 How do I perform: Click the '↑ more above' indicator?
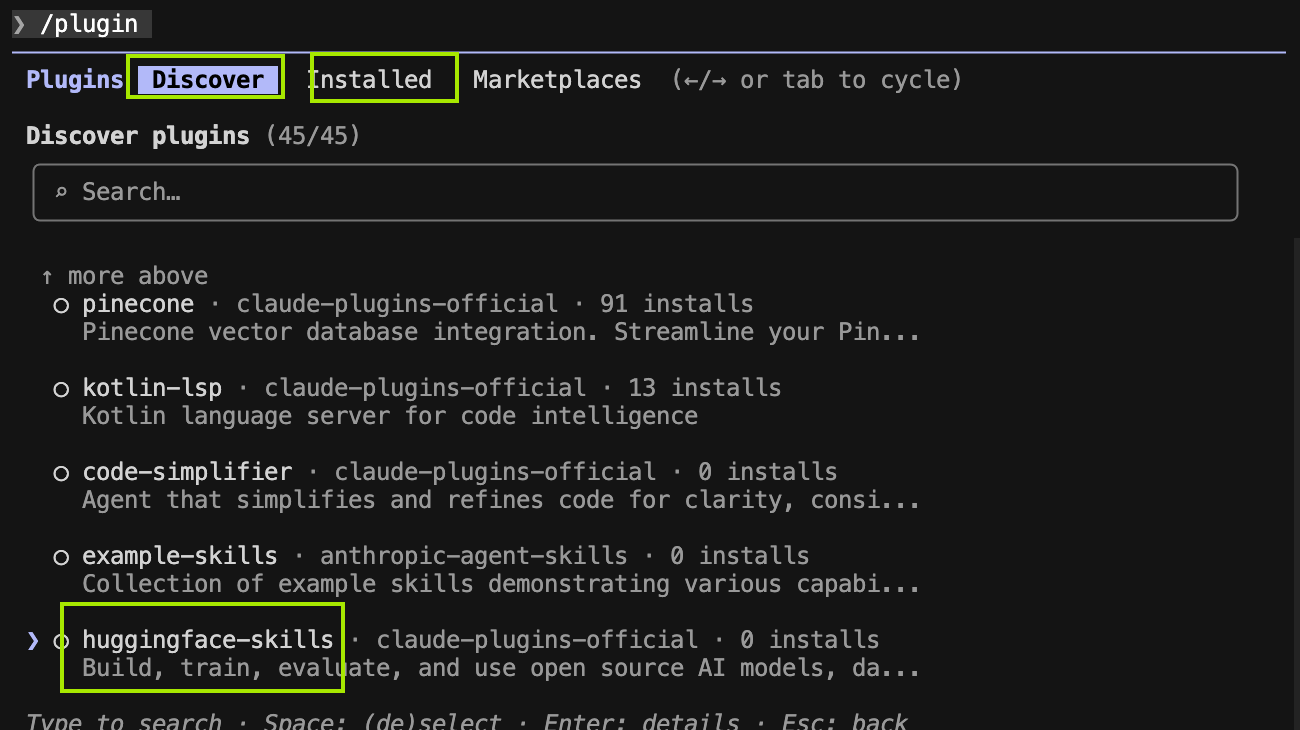125,276
